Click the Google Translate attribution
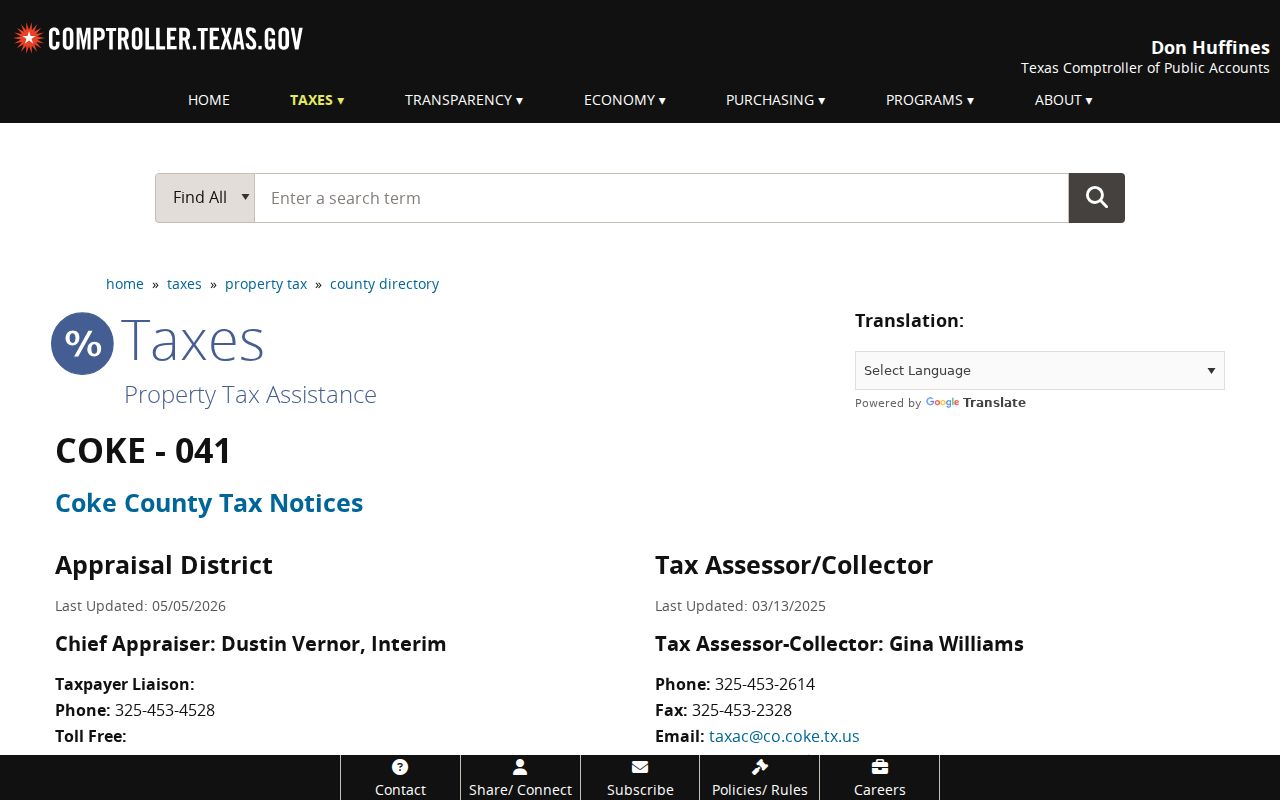This screenshot has width=1280, height=800. click(940, 403)
